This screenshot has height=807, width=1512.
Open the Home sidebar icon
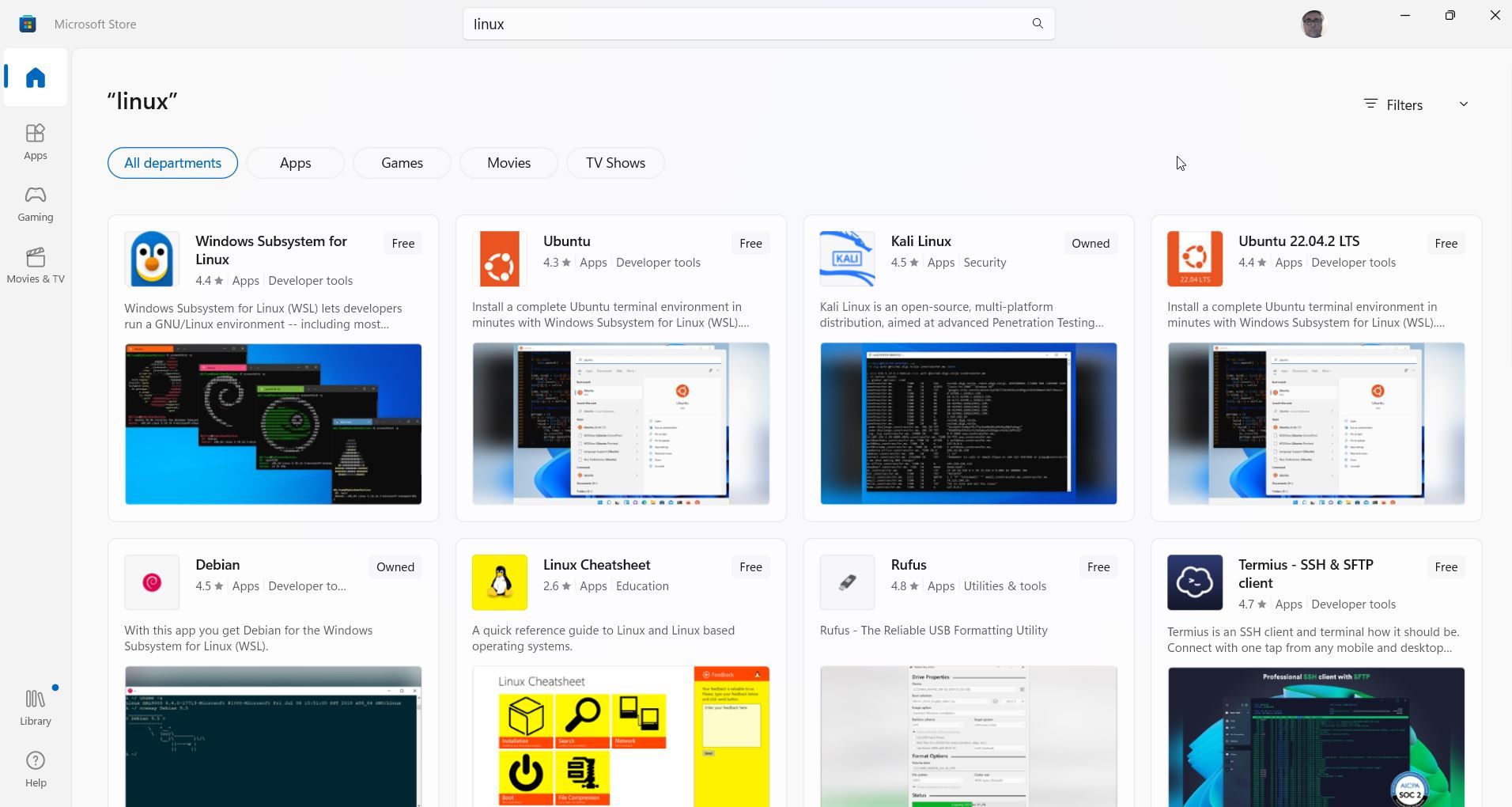pos(36,78)
